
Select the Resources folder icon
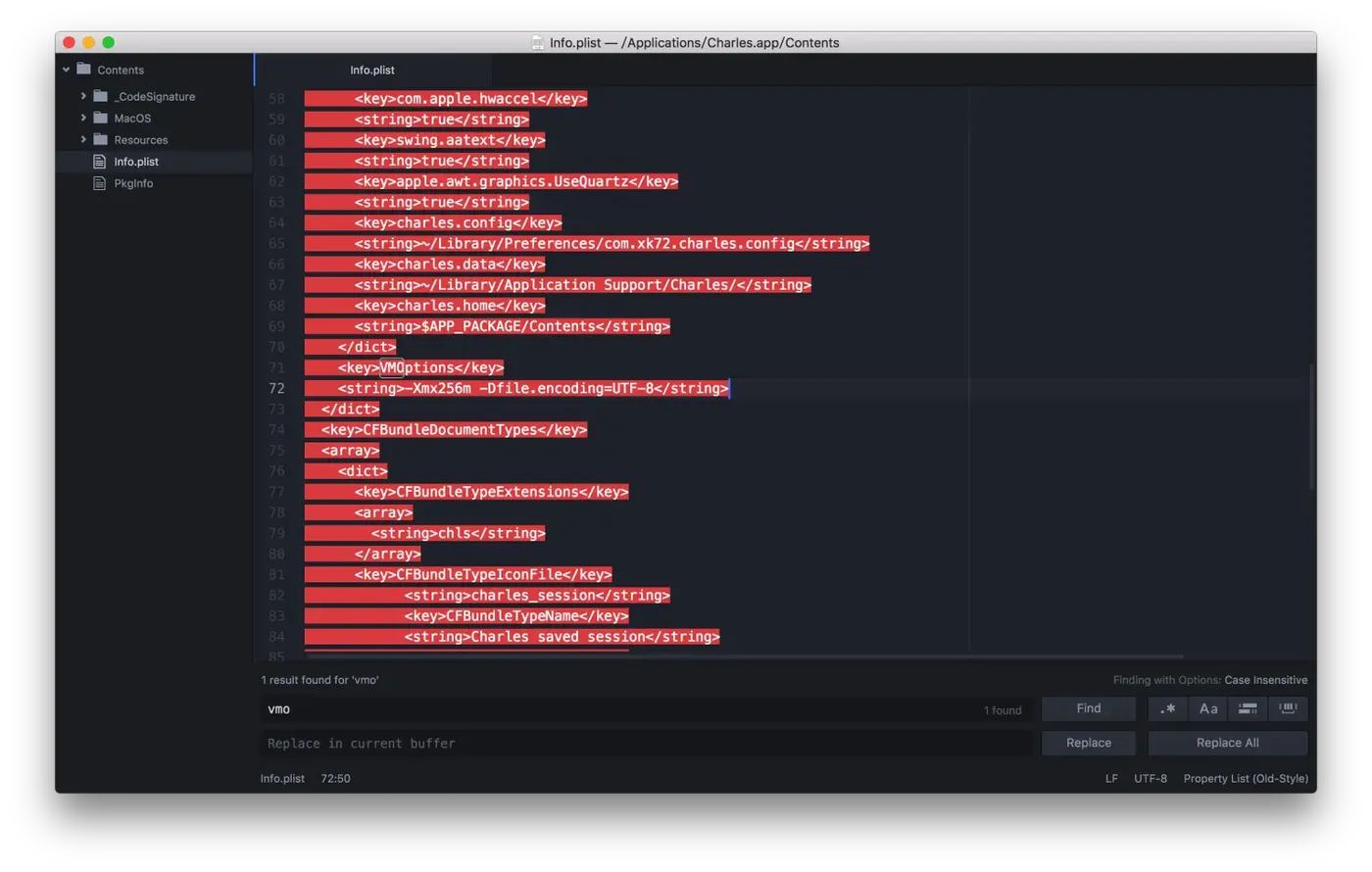[x=100, y=139]
